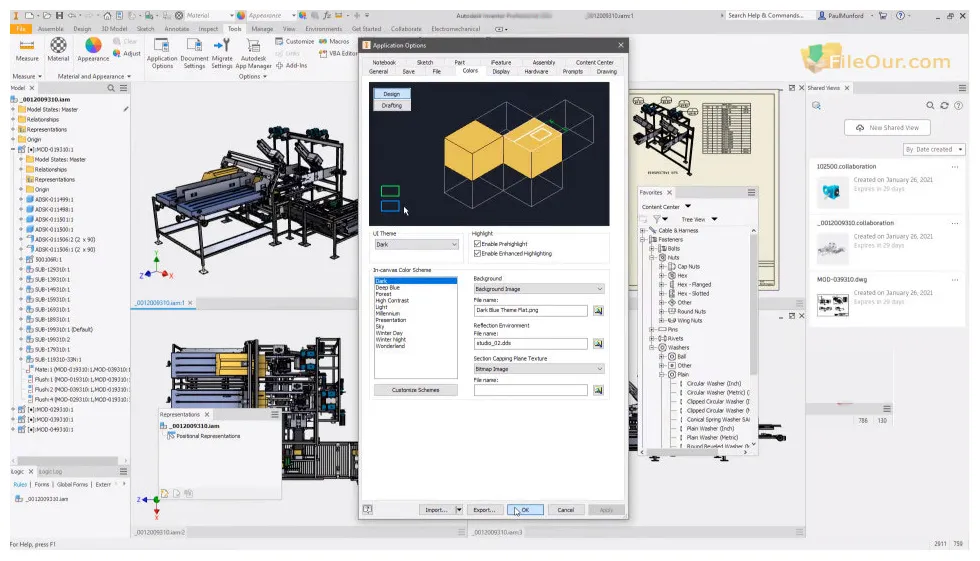Click the New file icon in quick access toolbar

coord(29,16)
